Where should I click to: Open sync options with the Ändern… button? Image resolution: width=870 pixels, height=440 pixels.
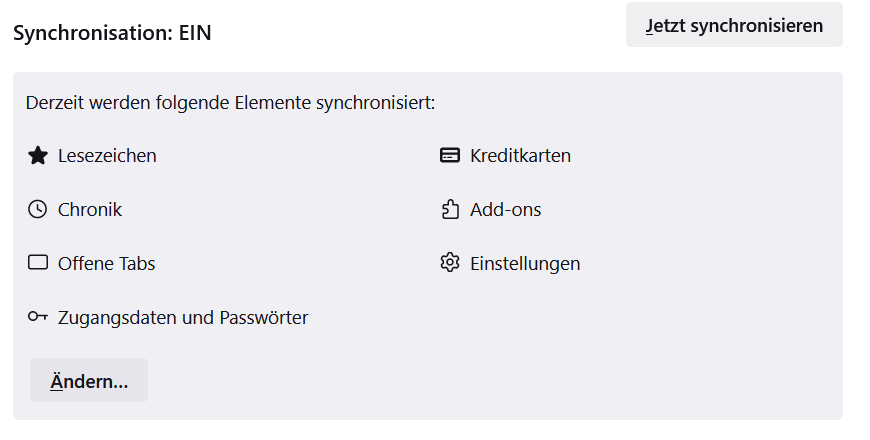[89, 381]
